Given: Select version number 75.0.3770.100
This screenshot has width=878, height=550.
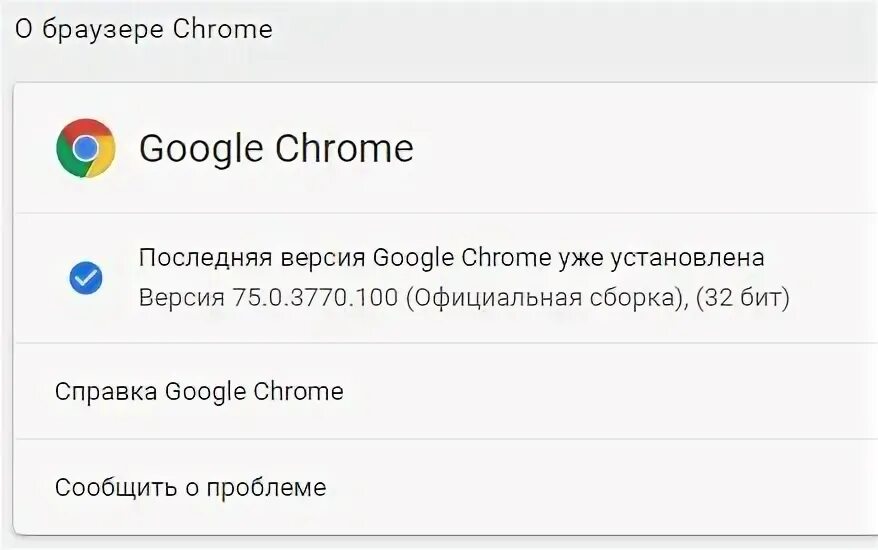Looking at the screenshot, I should [315, 297].
